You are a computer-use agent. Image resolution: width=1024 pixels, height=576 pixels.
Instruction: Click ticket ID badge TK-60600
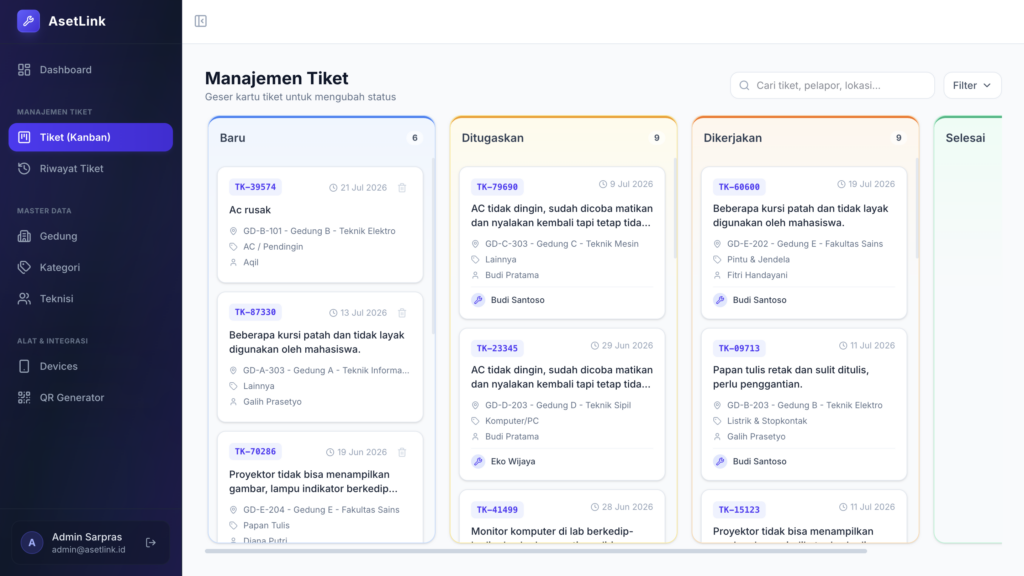point(739,187)
